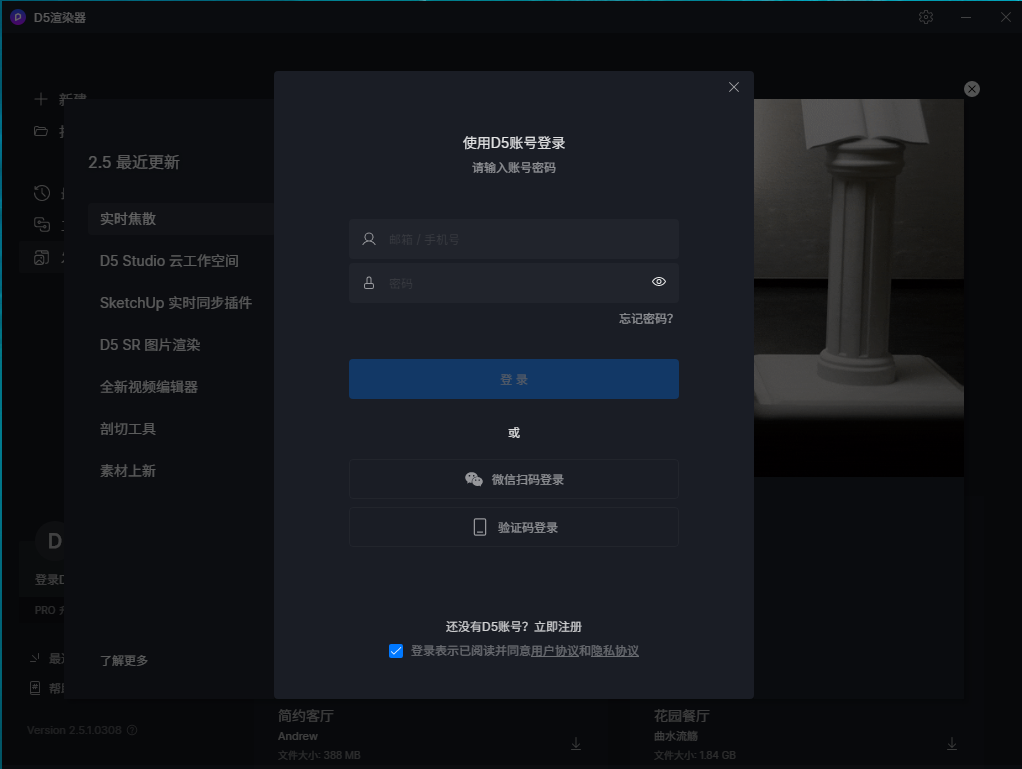
Task: Uncheck the user agreement checkbox
Action: click(396, 651)
